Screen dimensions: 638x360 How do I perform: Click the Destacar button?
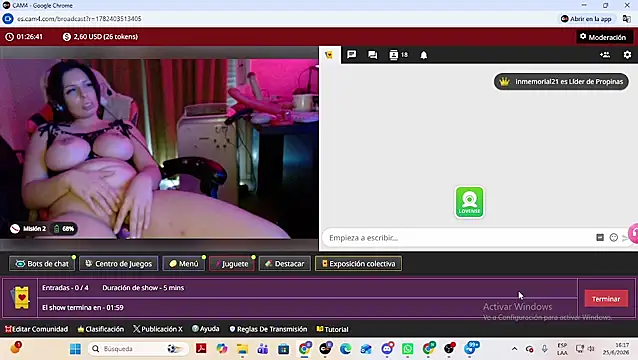pos(284,264)
